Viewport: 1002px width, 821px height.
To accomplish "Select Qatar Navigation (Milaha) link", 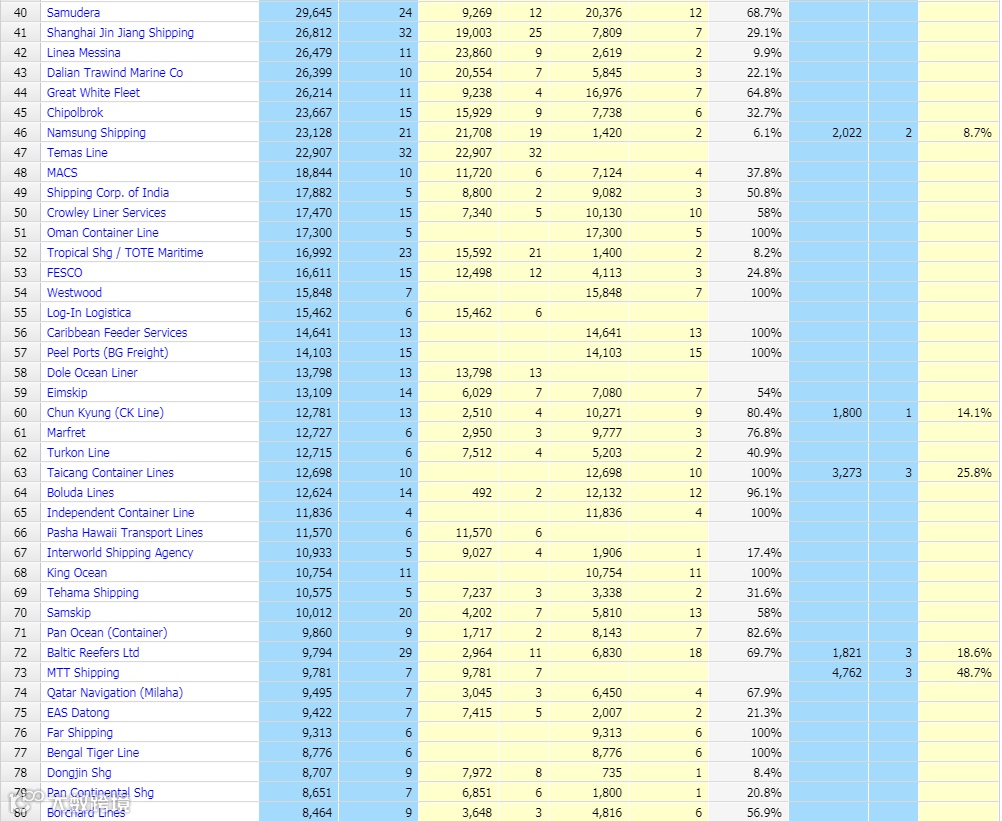I will click(x=114, y=693).
